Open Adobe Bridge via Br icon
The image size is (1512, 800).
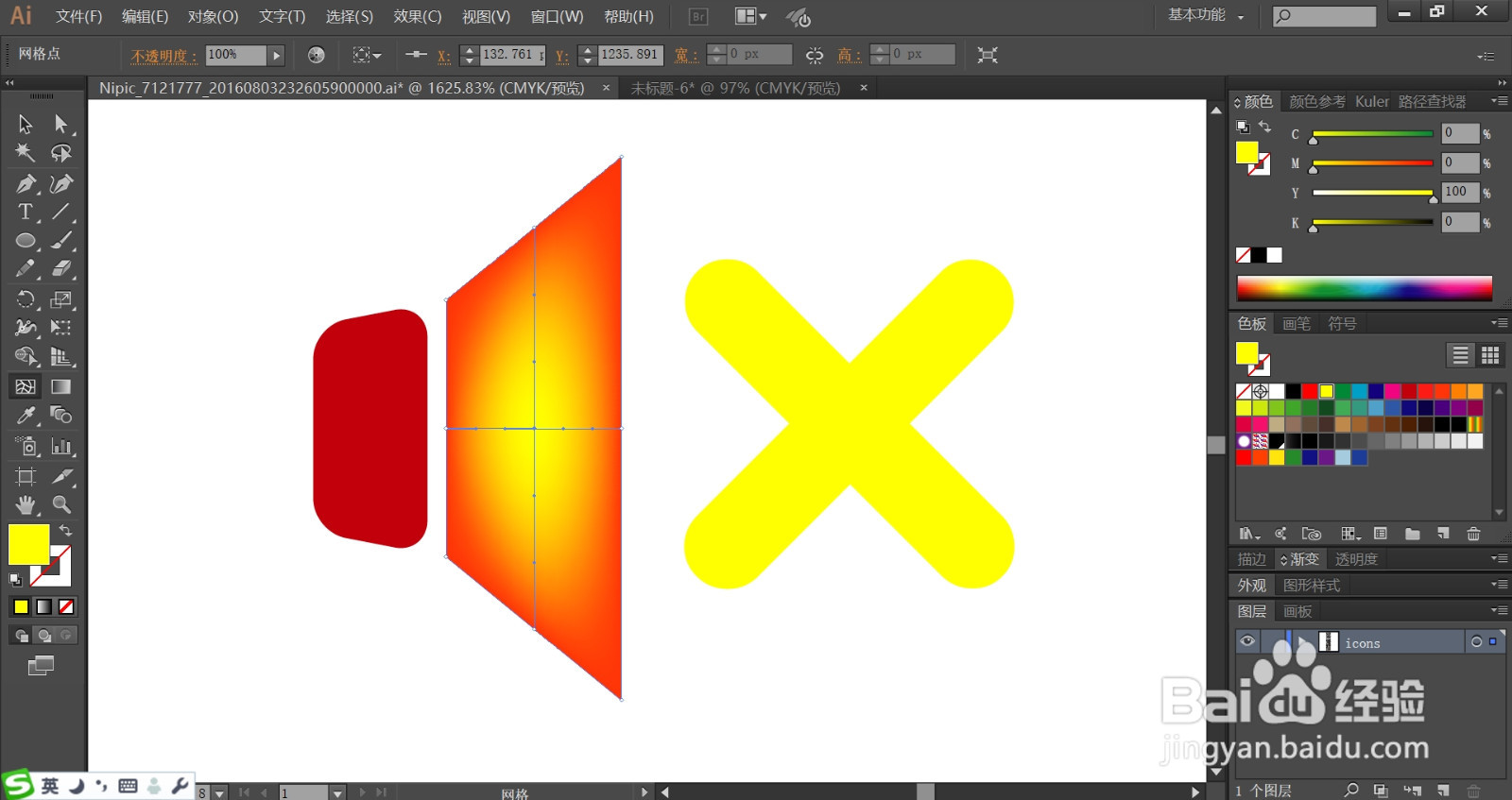pyautogui.click(x=698, y=17)
